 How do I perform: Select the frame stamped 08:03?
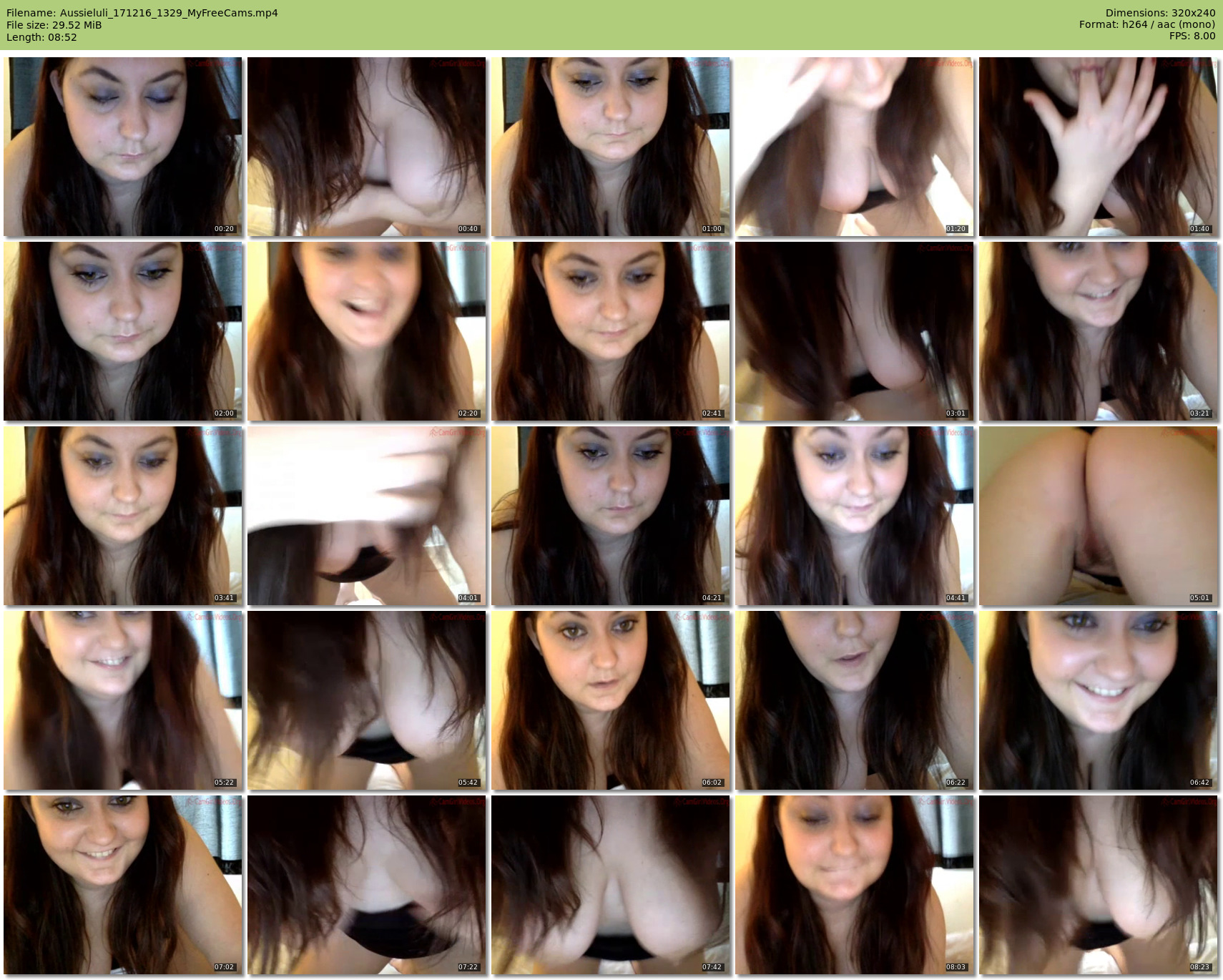[x=854, y=885]
